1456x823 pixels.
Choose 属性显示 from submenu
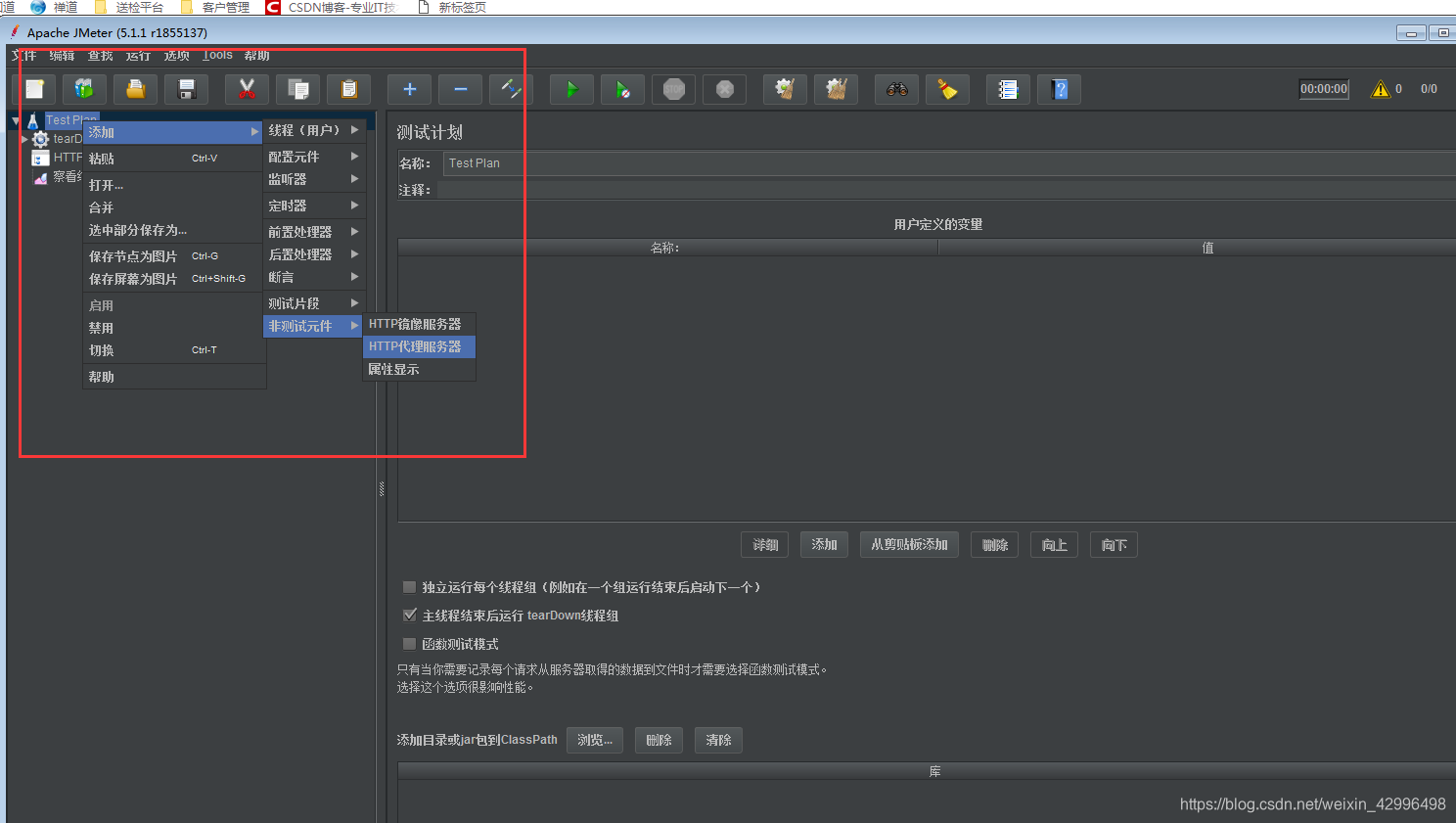pyautogui.click(x=419, y=370)
